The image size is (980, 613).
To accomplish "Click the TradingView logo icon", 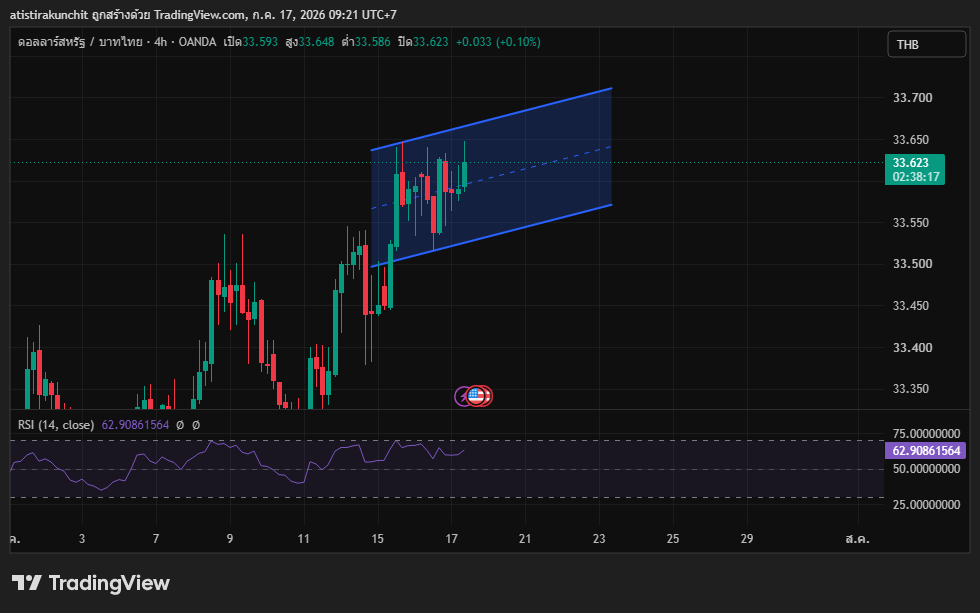I will (26, 583).
